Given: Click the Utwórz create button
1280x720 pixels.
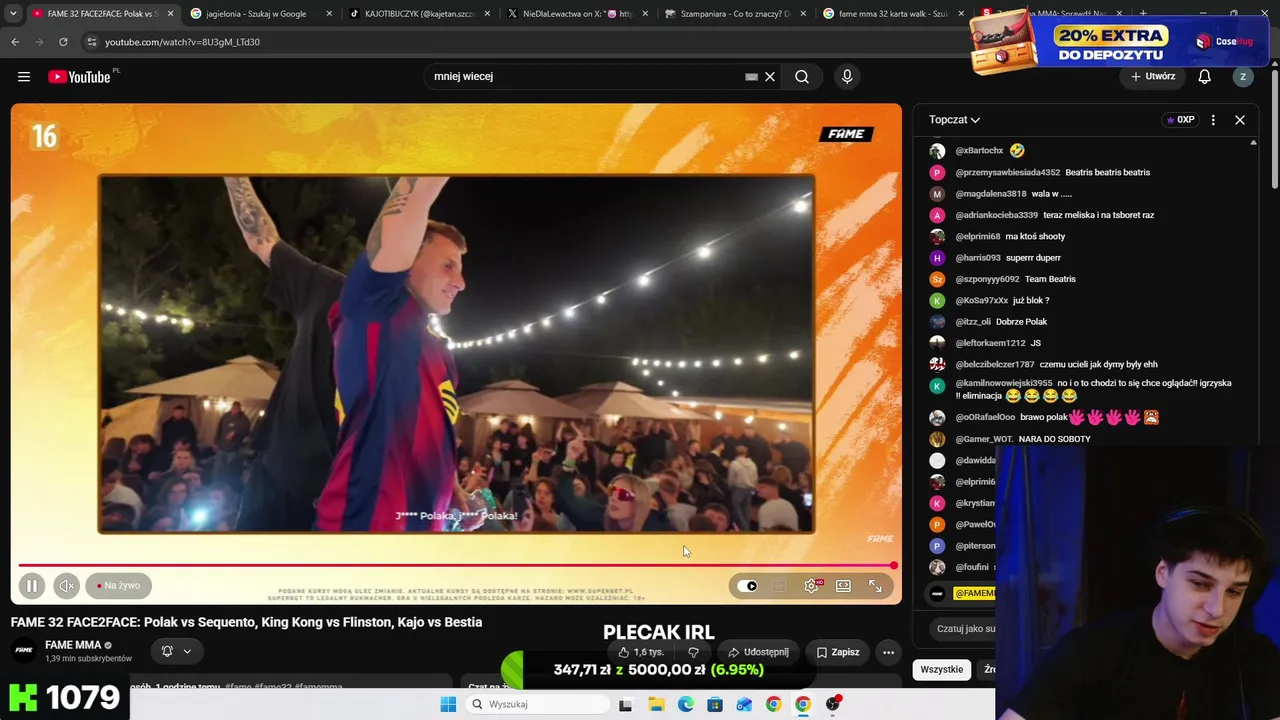Looking at the screenshot, I should click(1153, 77).
